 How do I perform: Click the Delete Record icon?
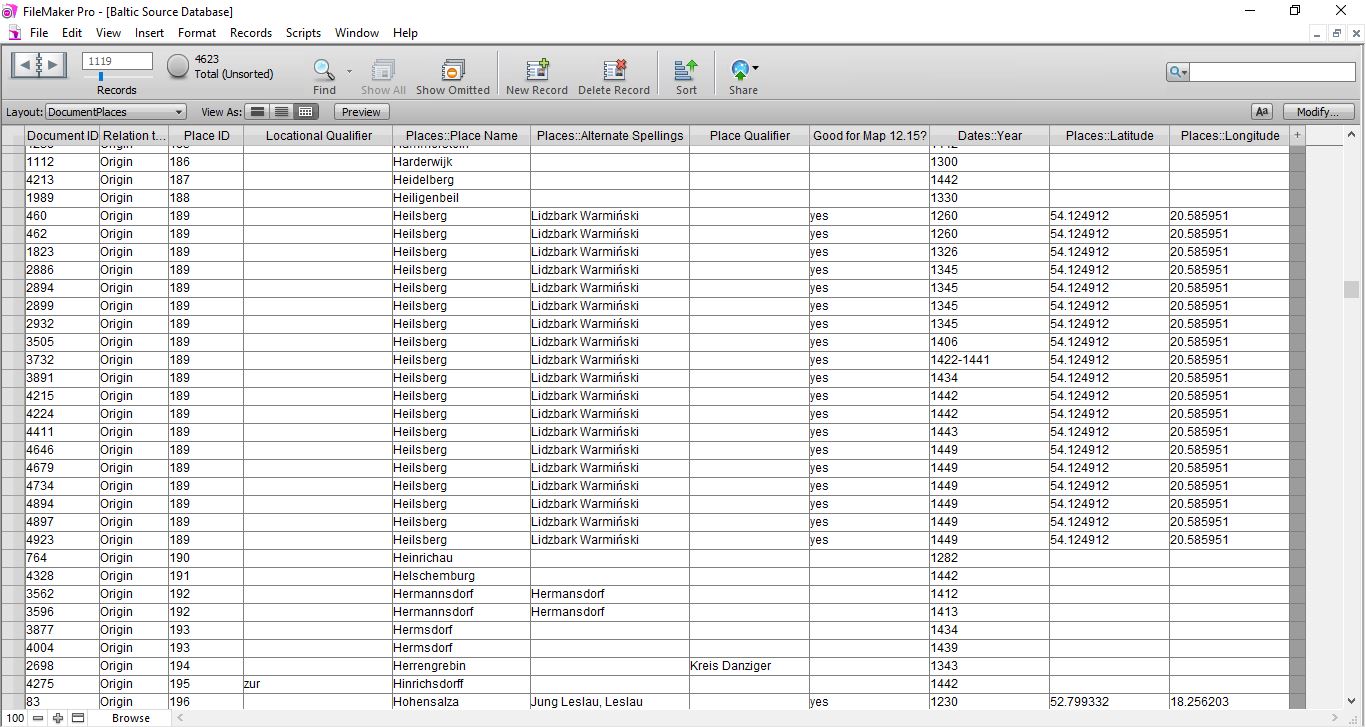(614, 69)
